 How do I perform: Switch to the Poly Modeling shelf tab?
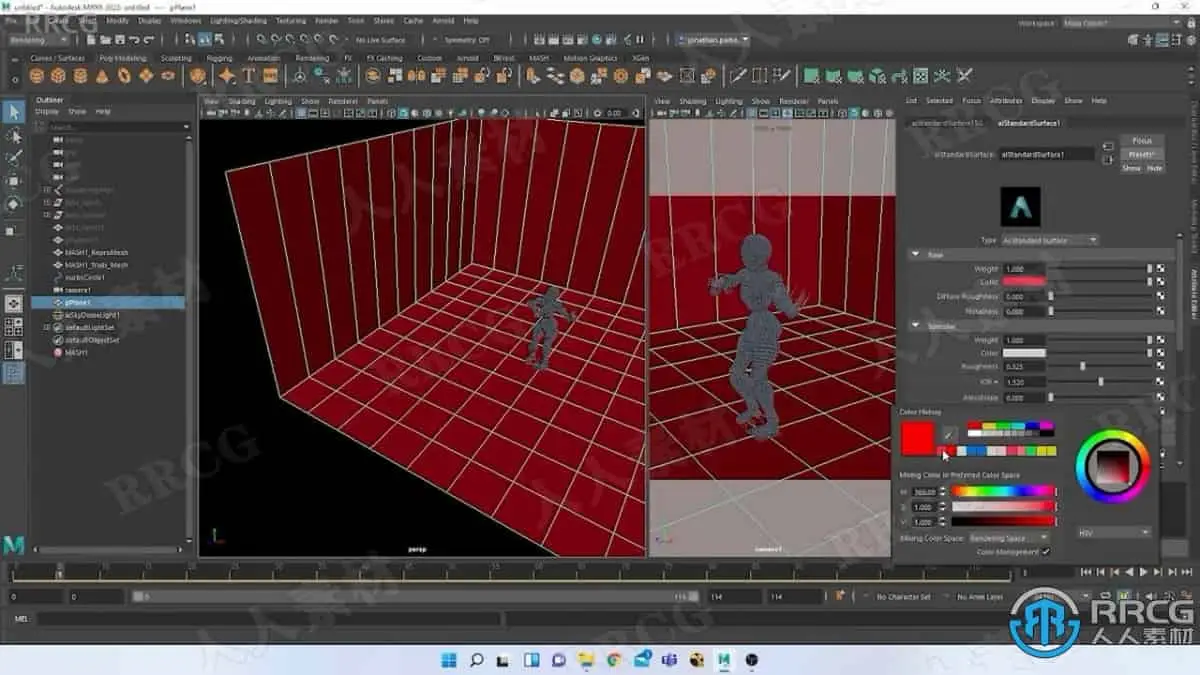[x=122, y=58]
